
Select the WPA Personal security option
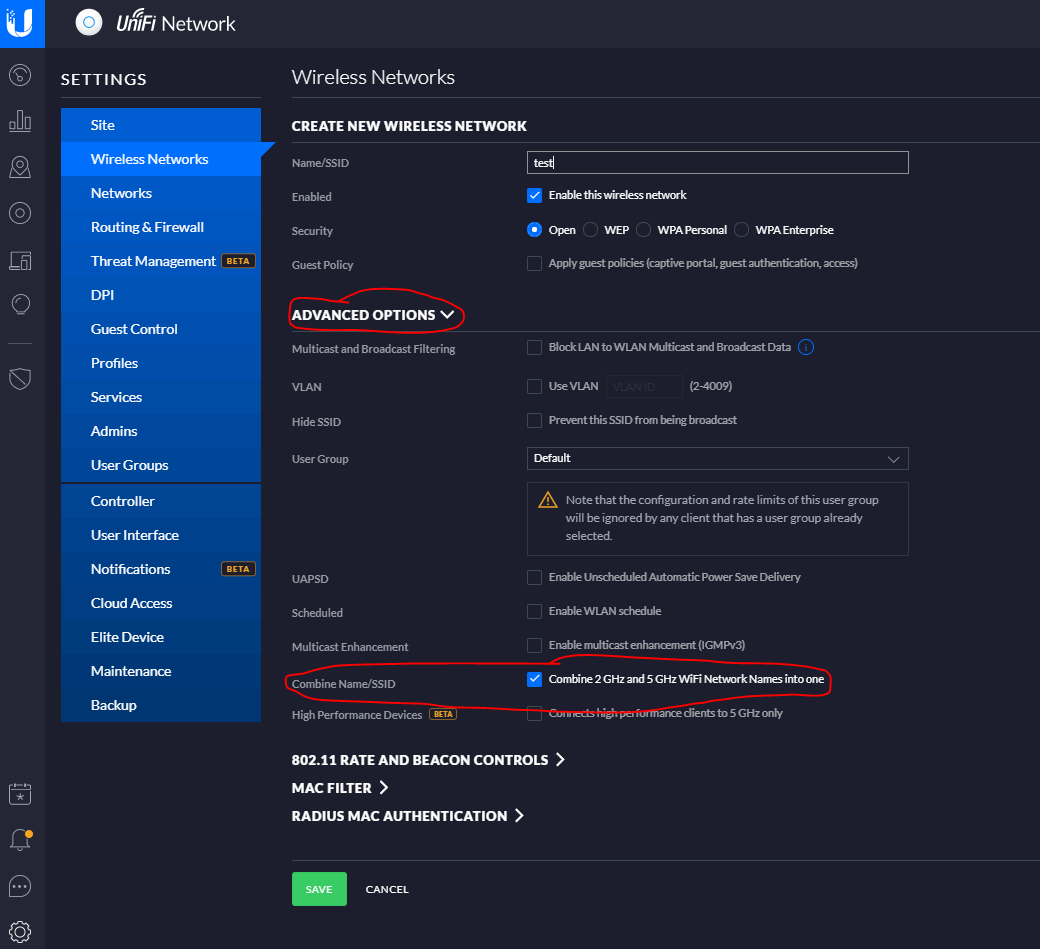pyautogui.click(x=644, y=230)
